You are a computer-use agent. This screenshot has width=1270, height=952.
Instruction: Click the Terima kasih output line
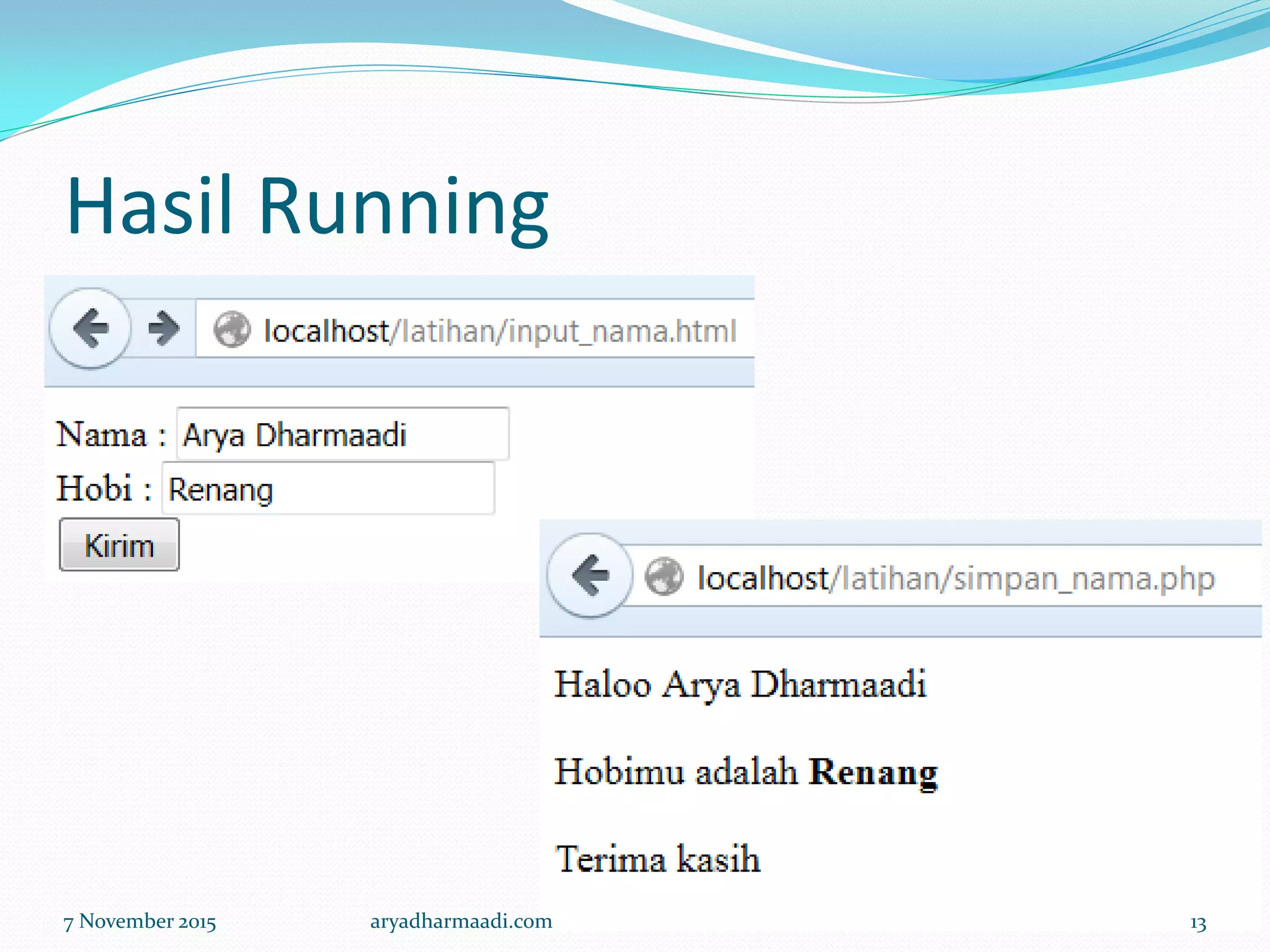(x=658, y=859)
